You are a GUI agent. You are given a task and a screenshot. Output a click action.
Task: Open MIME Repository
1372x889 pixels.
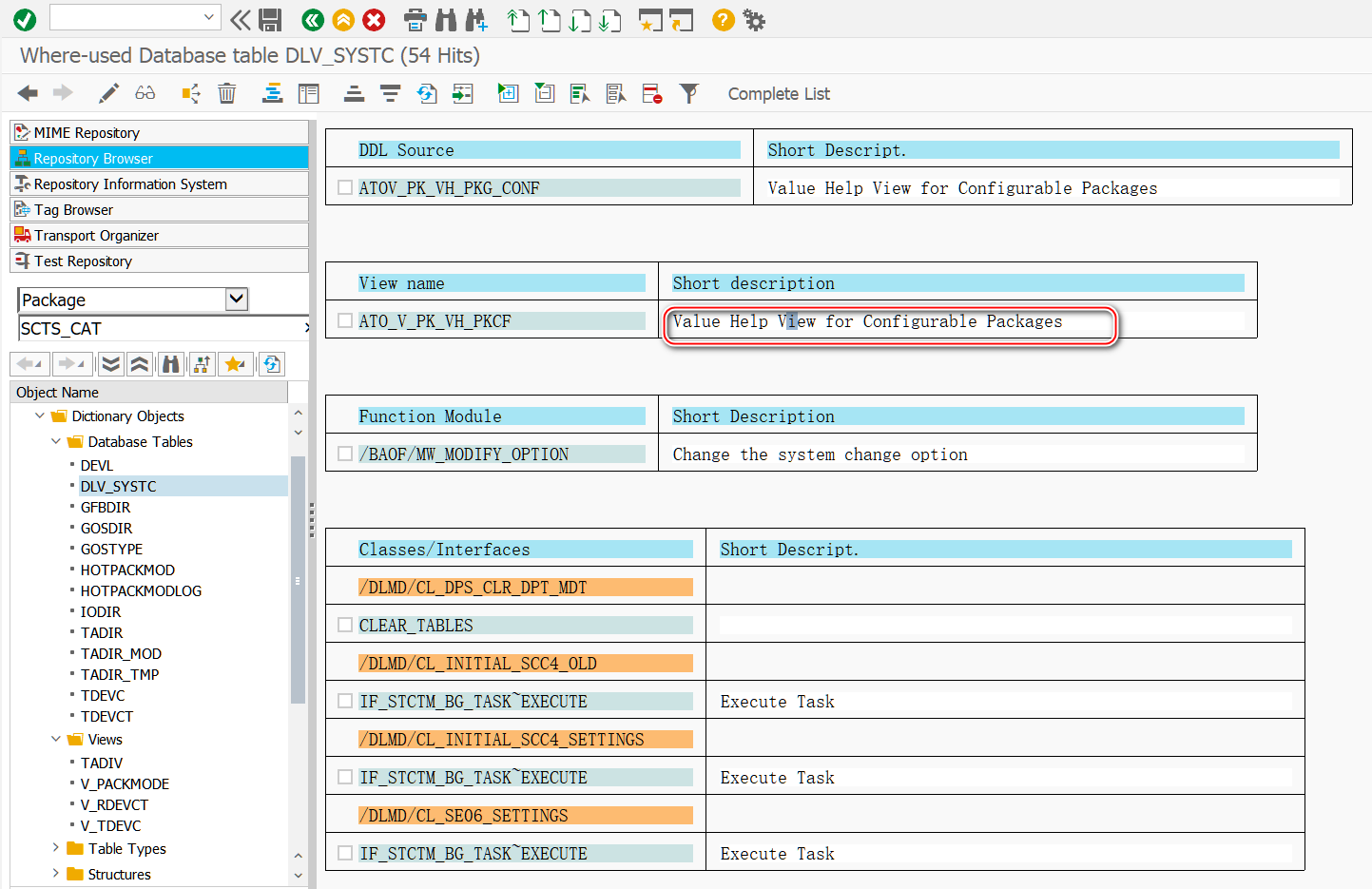159,132
